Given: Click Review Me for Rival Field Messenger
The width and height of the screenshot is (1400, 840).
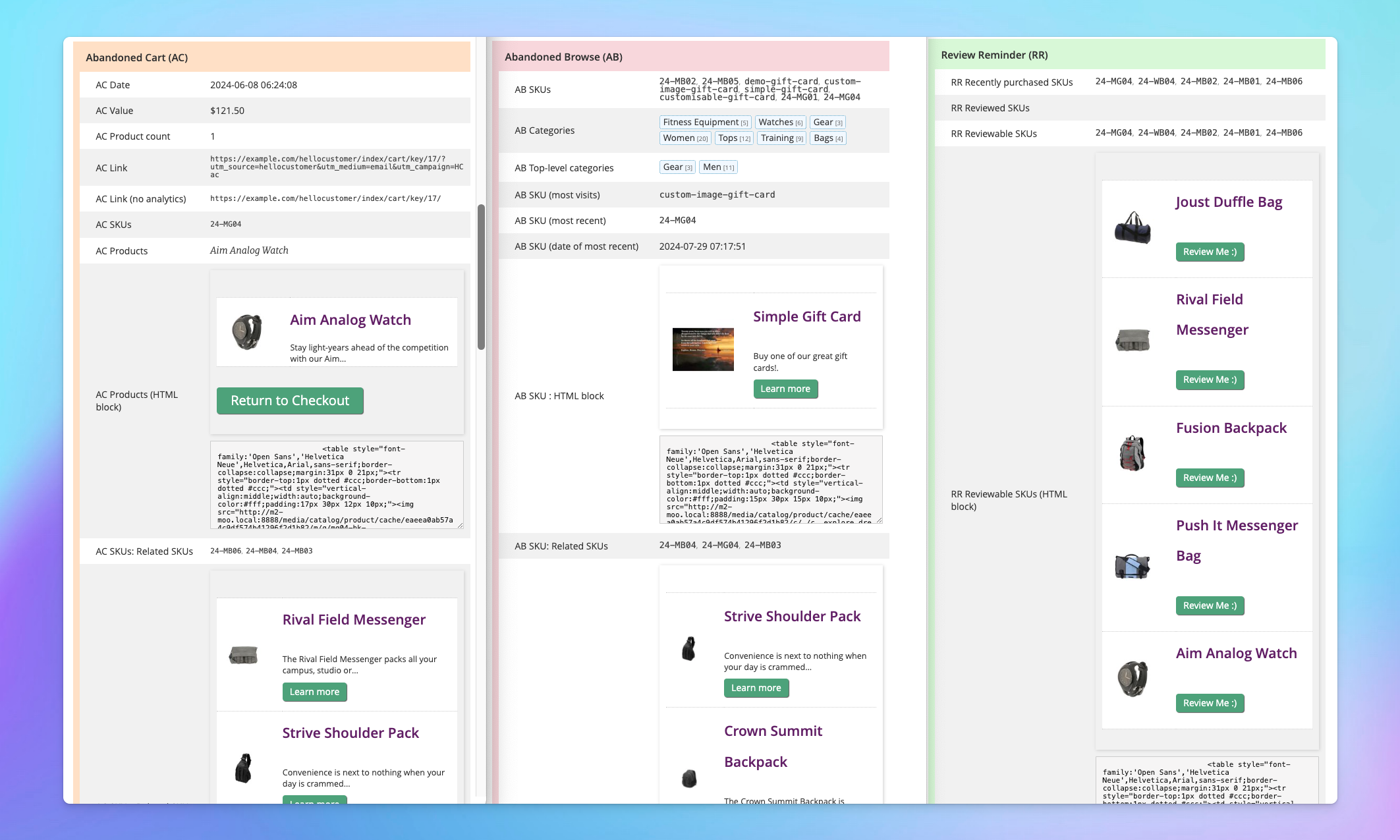Looking at the screenshot, I should (1210, 379).
